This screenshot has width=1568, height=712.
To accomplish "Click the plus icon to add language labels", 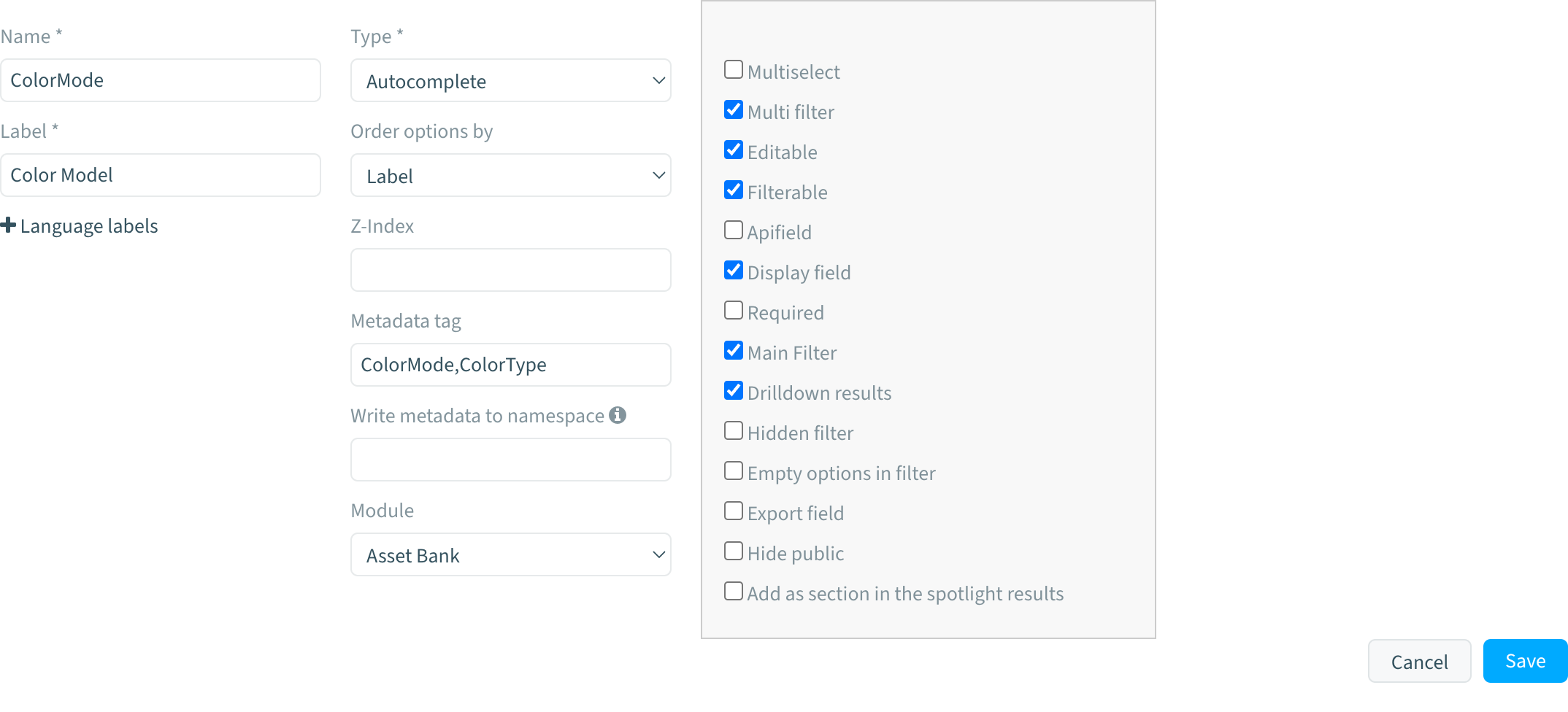I will [9, 225].
